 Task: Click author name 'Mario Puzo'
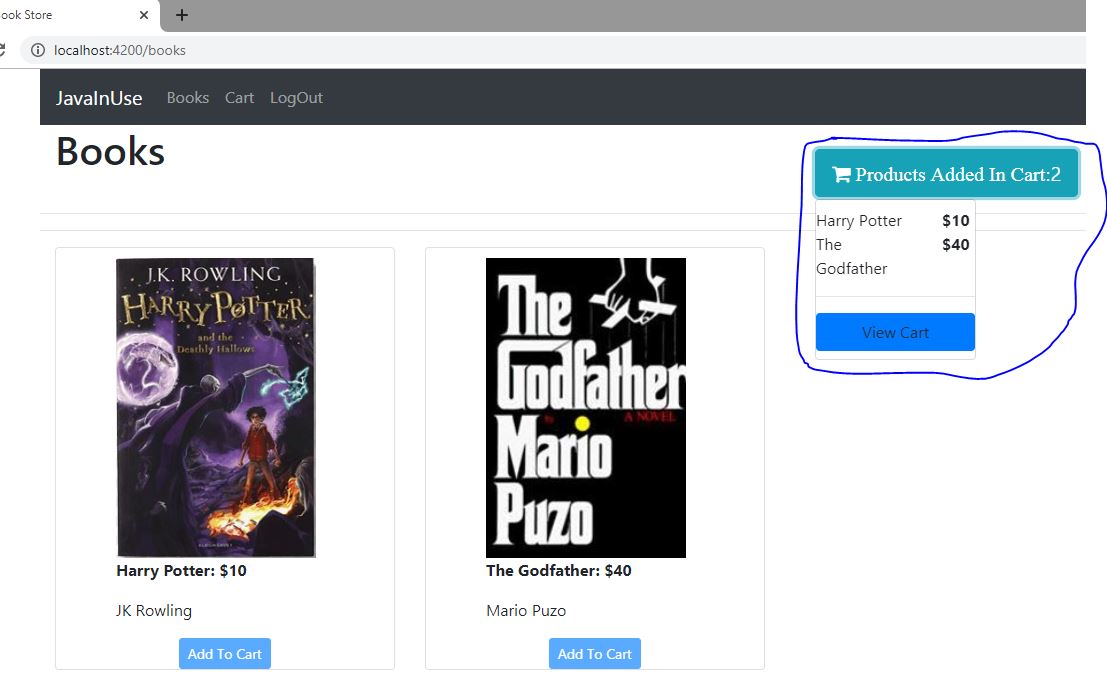point(526,611)
